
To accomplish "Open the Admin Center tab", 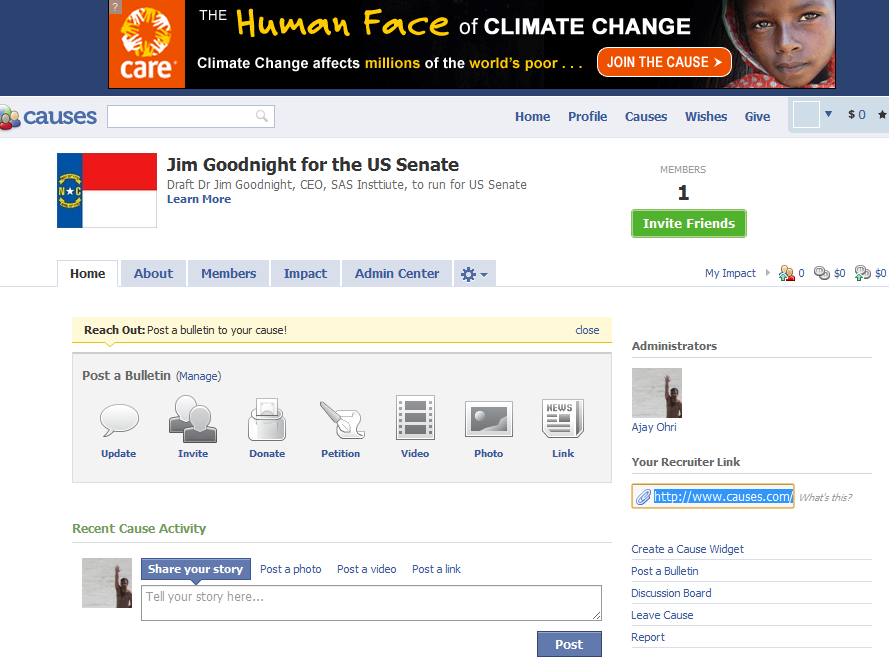I will (397, 274).
